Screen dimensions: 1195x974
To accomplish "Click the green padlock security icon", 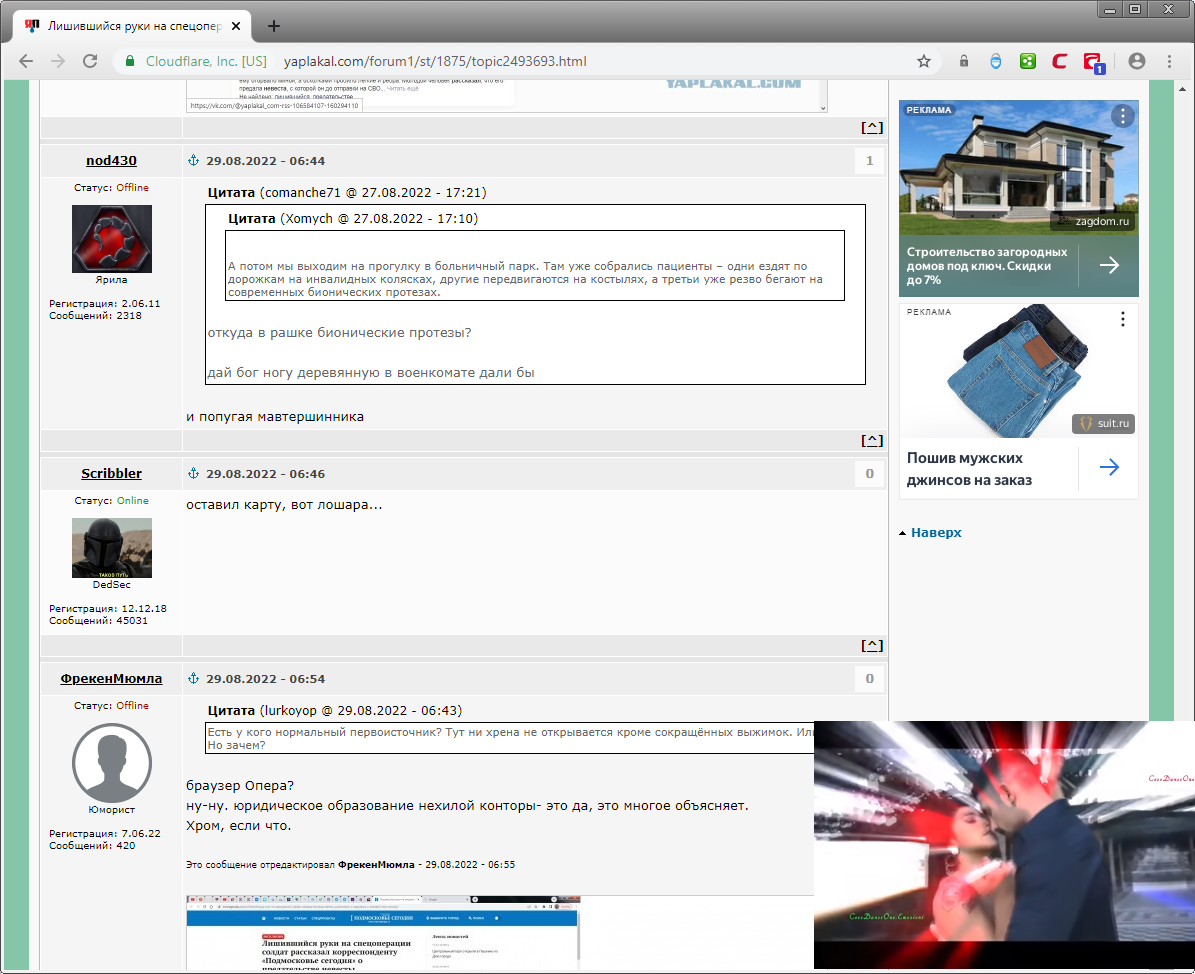I will tap(130, 61).
